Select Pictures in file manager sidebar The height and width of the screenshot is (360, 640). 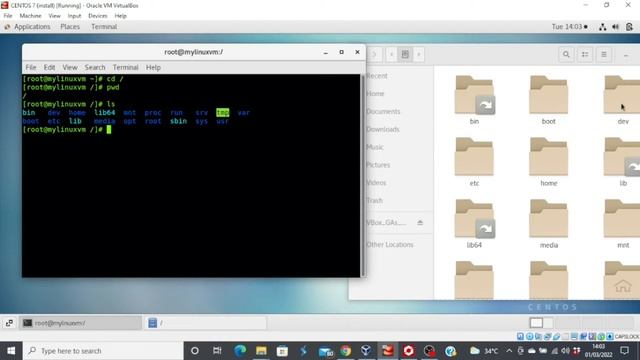(x=378, y=165)
